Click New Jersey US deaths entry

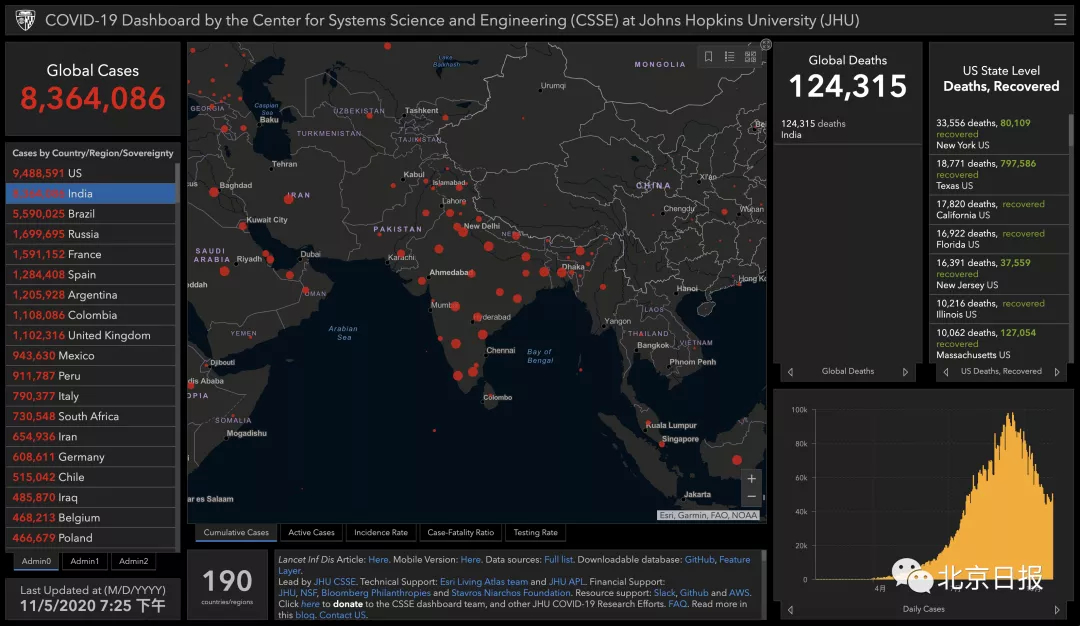999,273
